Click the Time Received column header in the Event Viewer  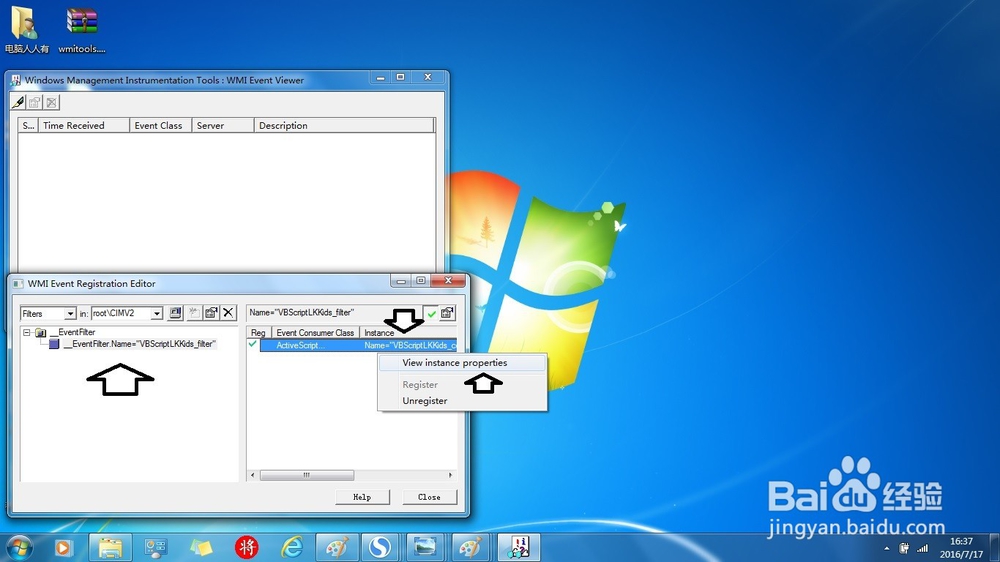84,126
